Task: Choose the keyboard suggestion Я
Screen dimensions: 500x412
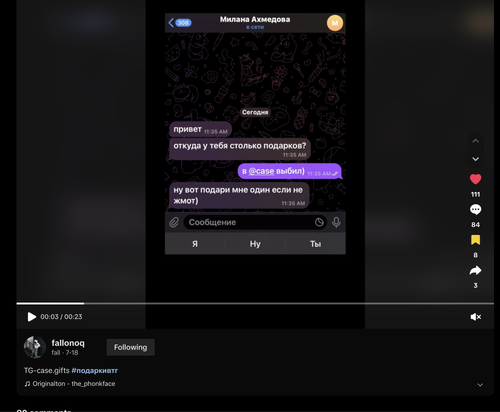Action: pos(195,244)
